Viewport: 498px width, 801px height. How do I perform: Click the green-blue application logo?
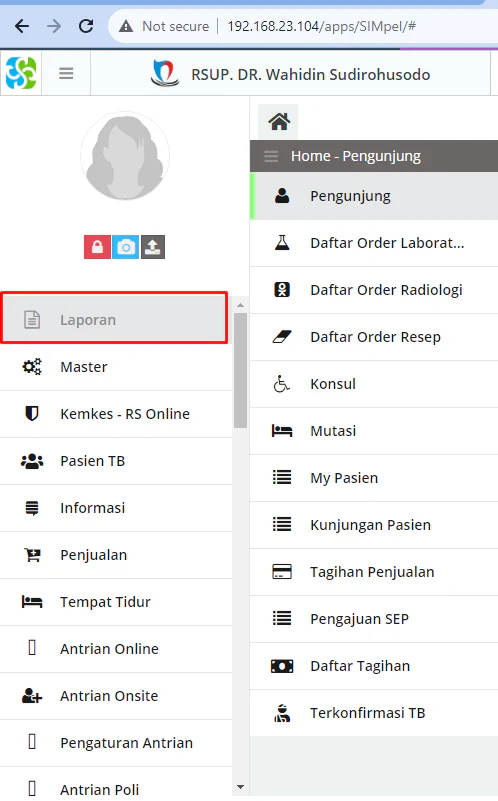21,73
